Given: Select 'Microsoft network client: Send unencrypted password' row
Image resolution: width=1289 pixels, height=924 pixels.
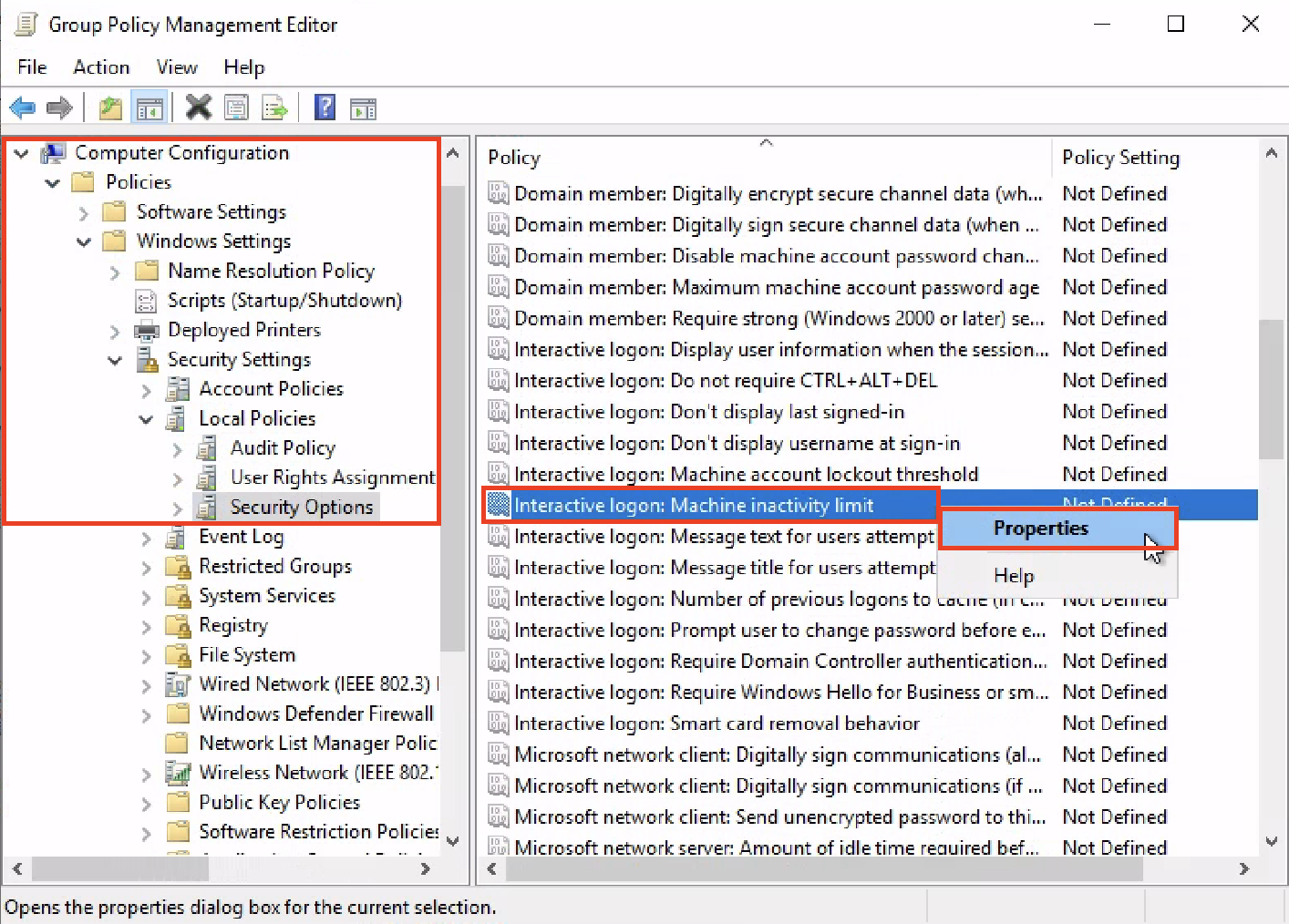Looking at the screenshot, I should click(779, 816).
